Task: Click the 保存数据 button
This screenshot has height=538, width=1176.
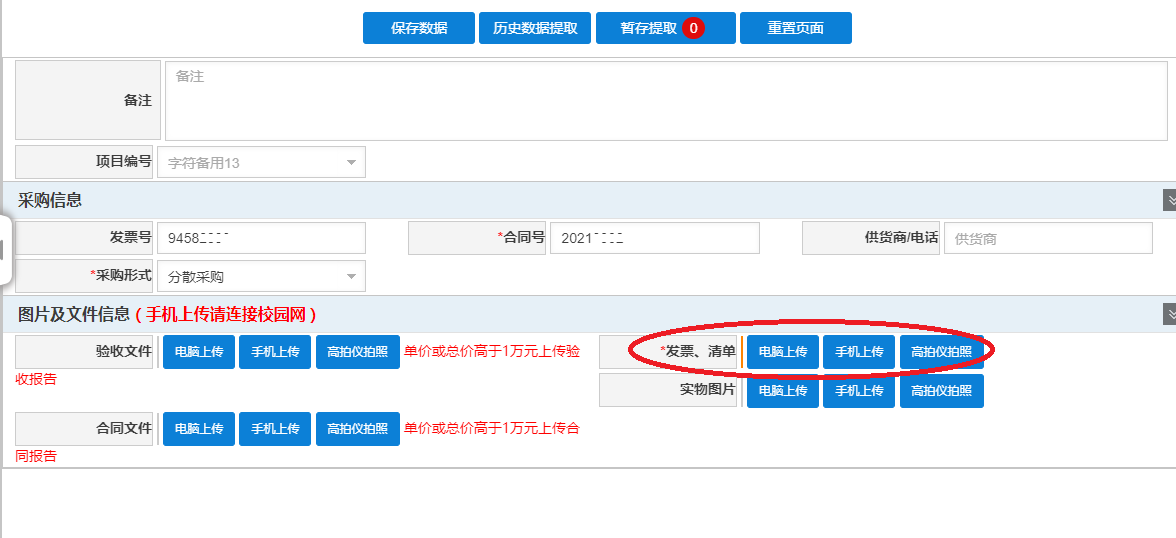Action: click(x=418, y=28)
